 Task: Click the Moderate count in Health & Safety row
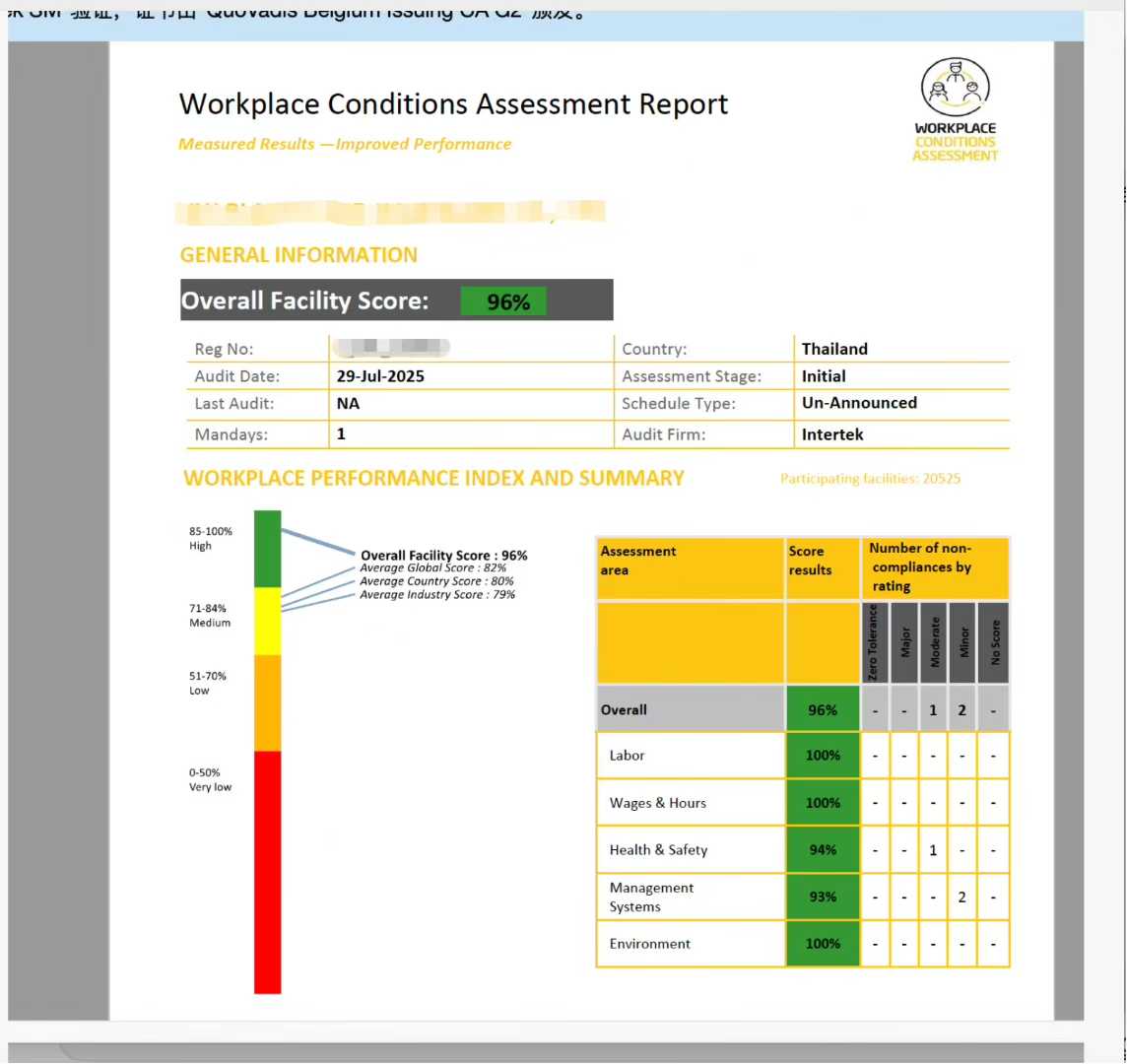click(933, 850)
